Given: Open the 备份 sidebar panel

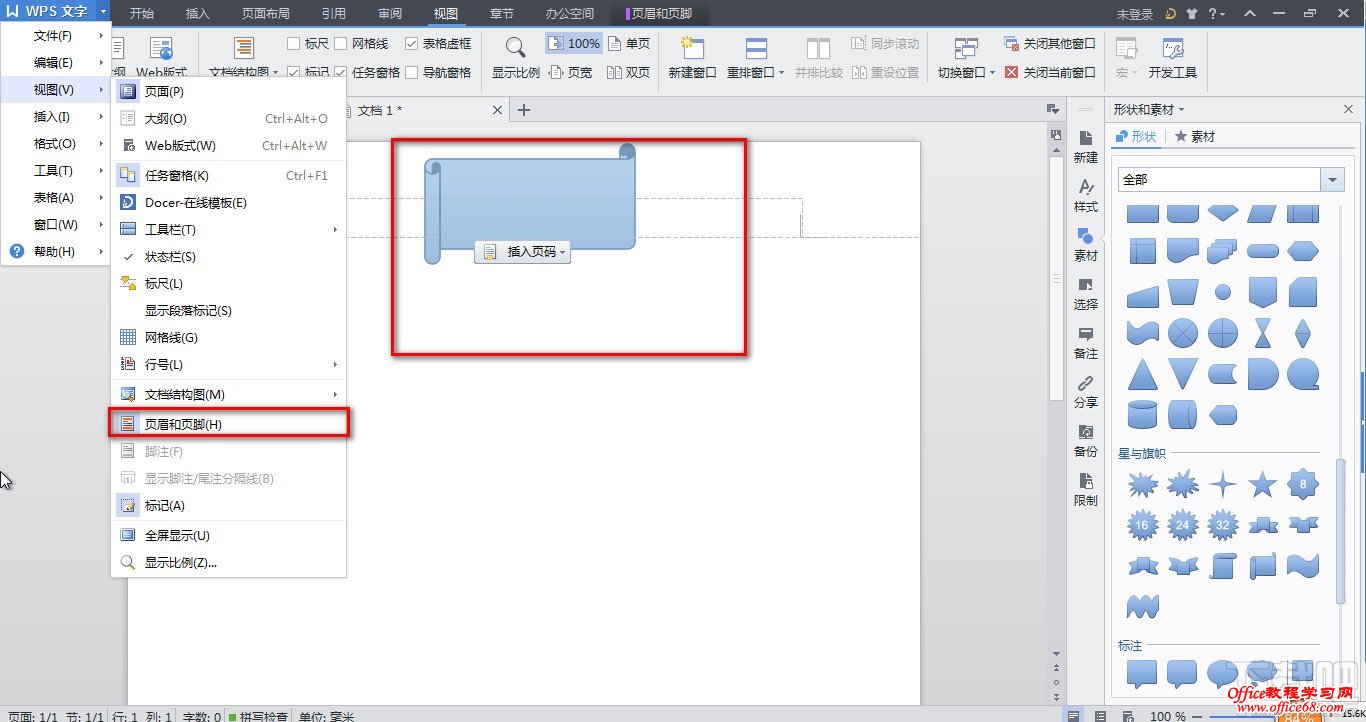Looking at the screenshot, I should [1086, 440].
